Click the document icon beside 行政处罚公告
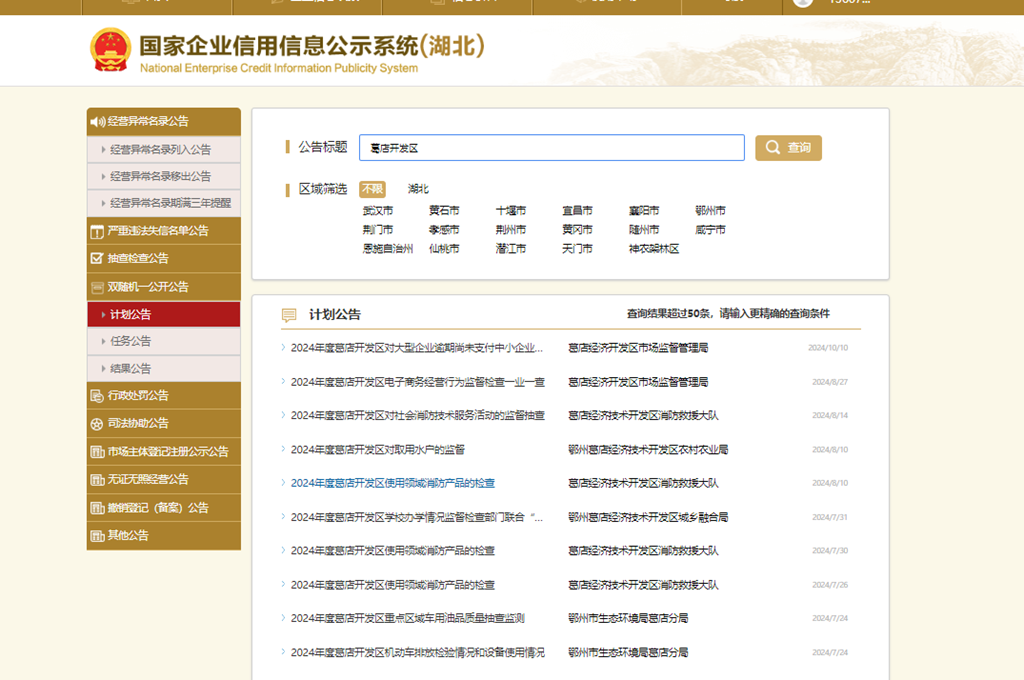1024x680 pixels. 97,396
